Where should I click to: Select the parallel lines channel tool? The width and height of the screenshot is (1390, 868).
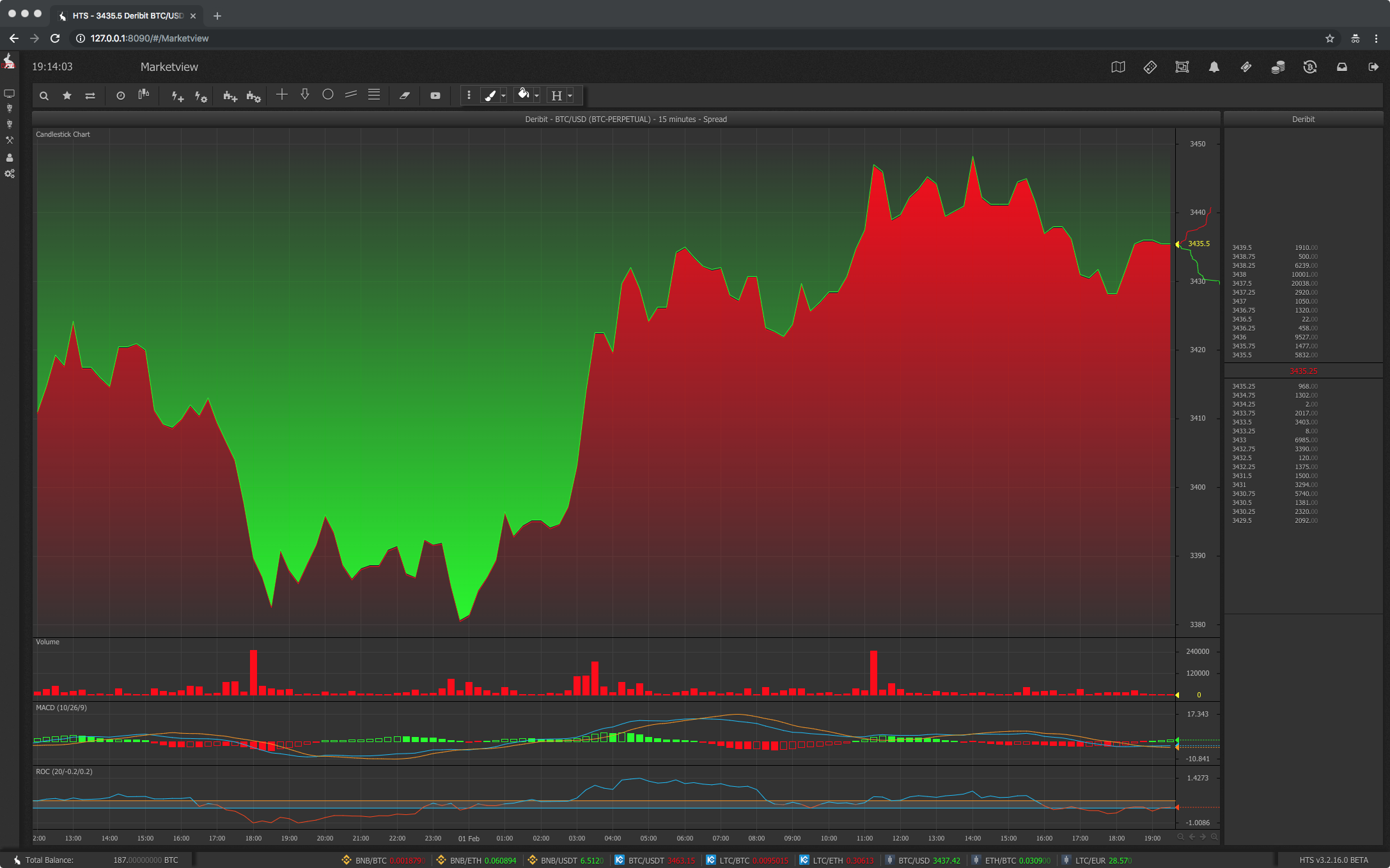351,95
